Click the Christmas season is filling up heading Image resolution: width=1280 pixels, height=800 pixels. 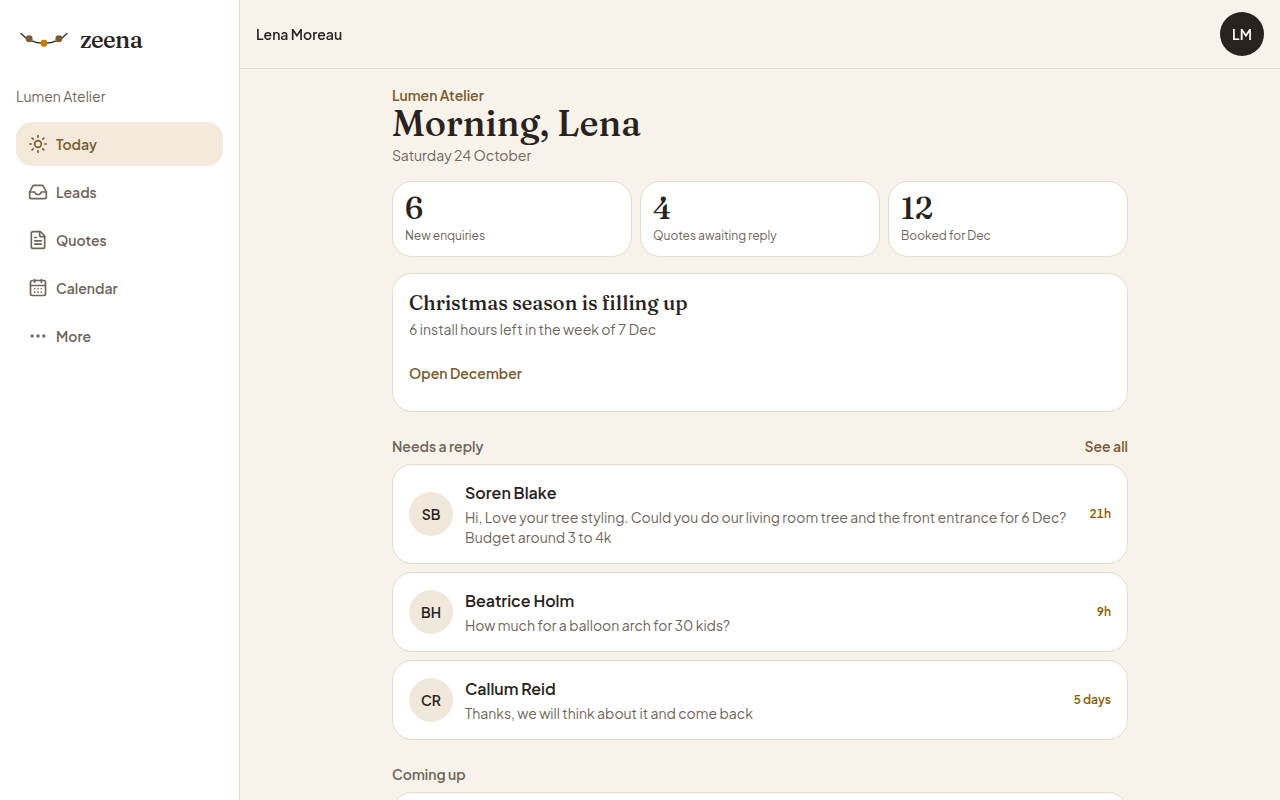548,303
